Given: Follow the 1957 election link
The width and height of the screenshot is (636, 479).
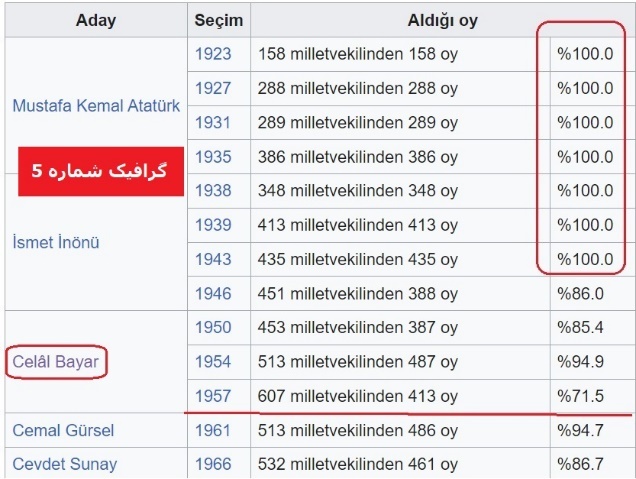Looking at the screenshot, I should point(213,396).
